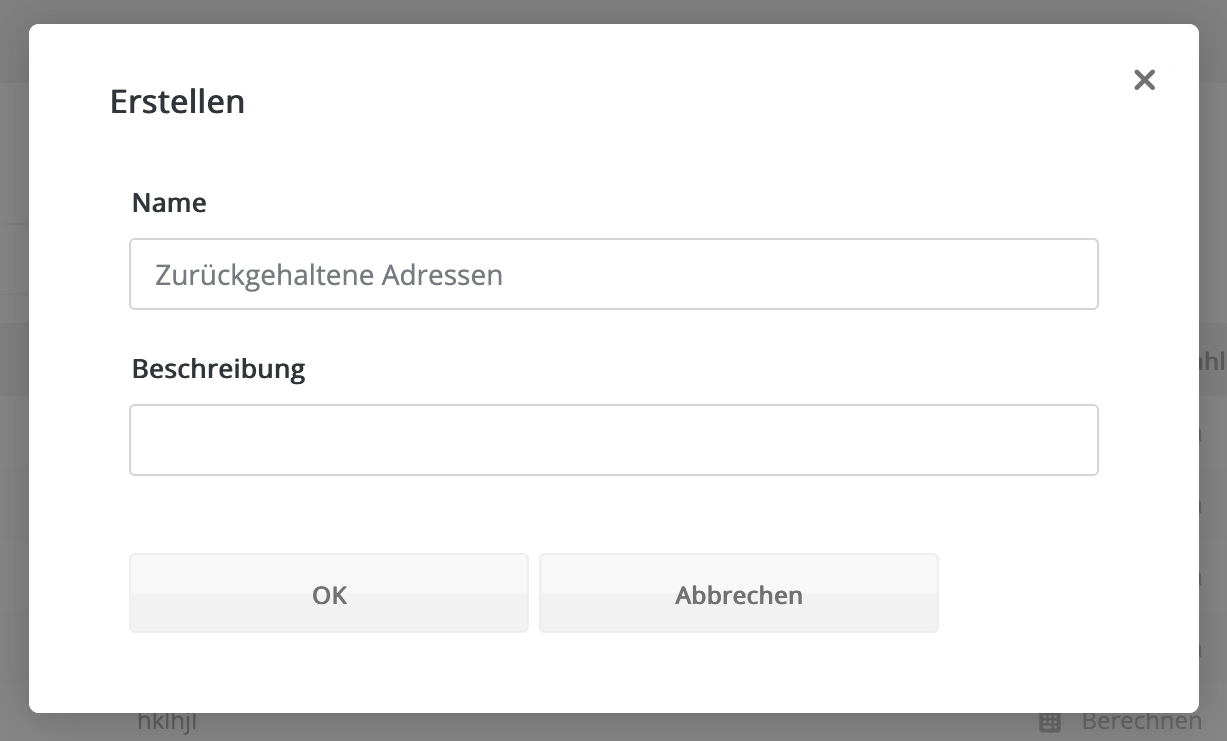Place cursor in empty description box

point(613,440)
